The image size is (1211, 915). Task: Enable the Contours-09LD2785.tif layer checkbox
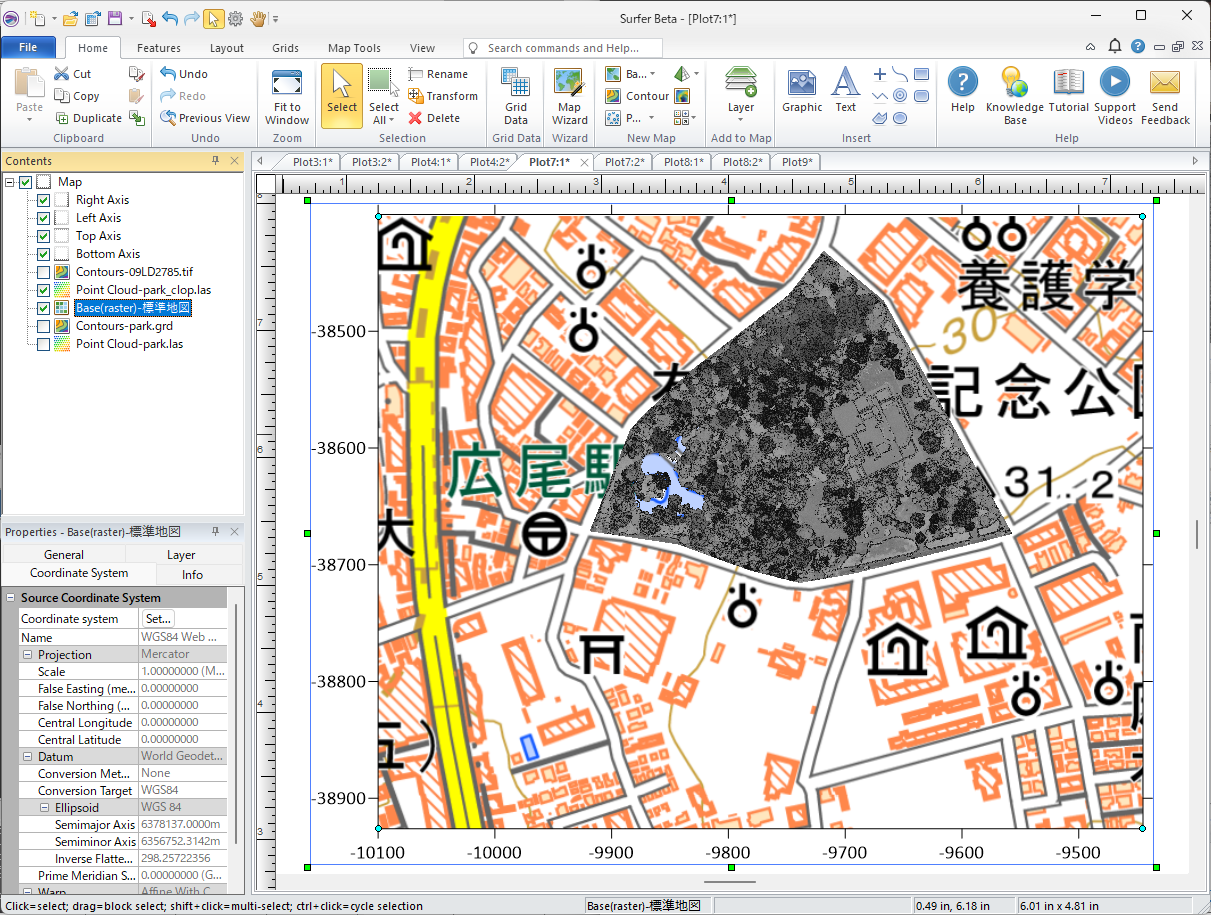click(x=43, y=272)
